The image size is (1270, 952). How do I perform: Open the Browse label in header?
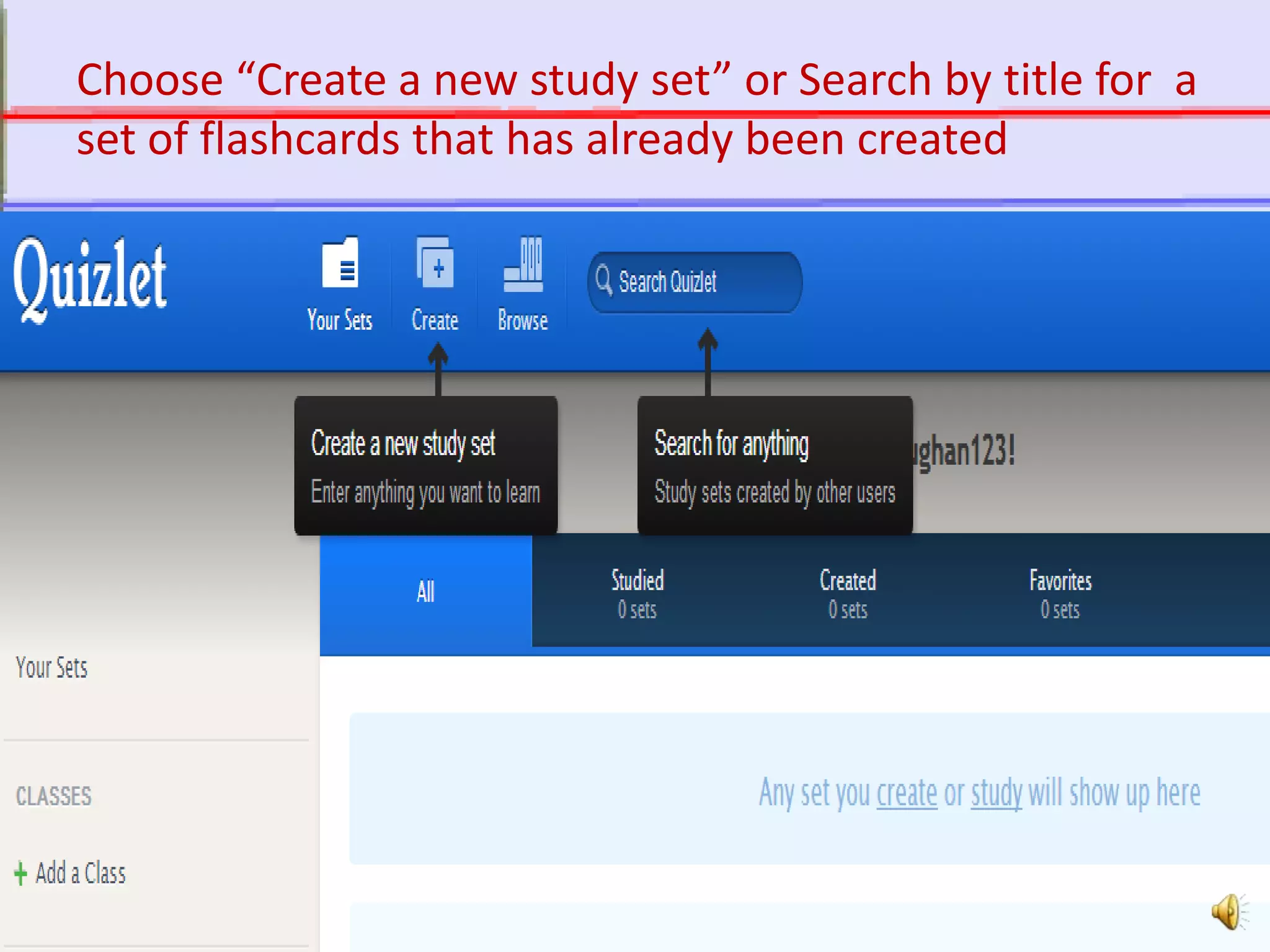[523, 320]
